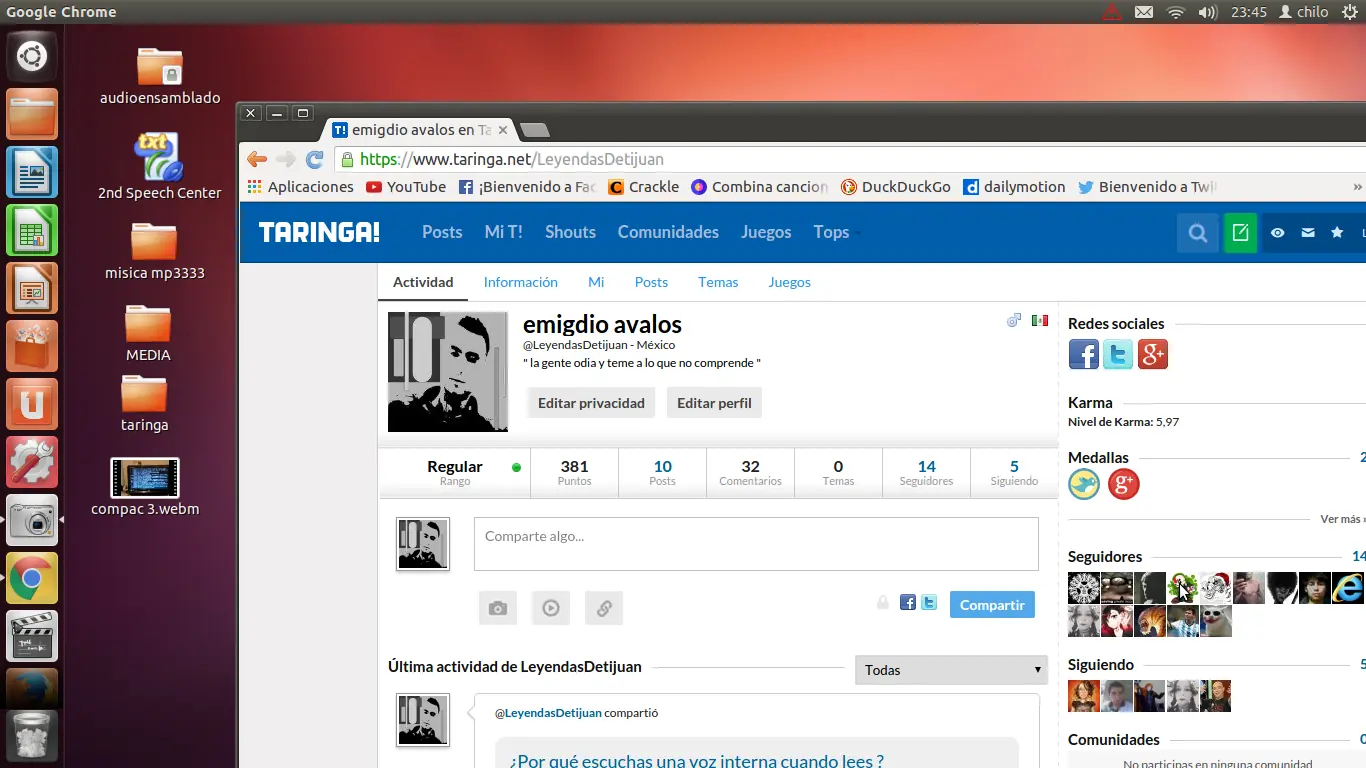
Task: Open the system gear session menu
Action: tap(1350, 12)
